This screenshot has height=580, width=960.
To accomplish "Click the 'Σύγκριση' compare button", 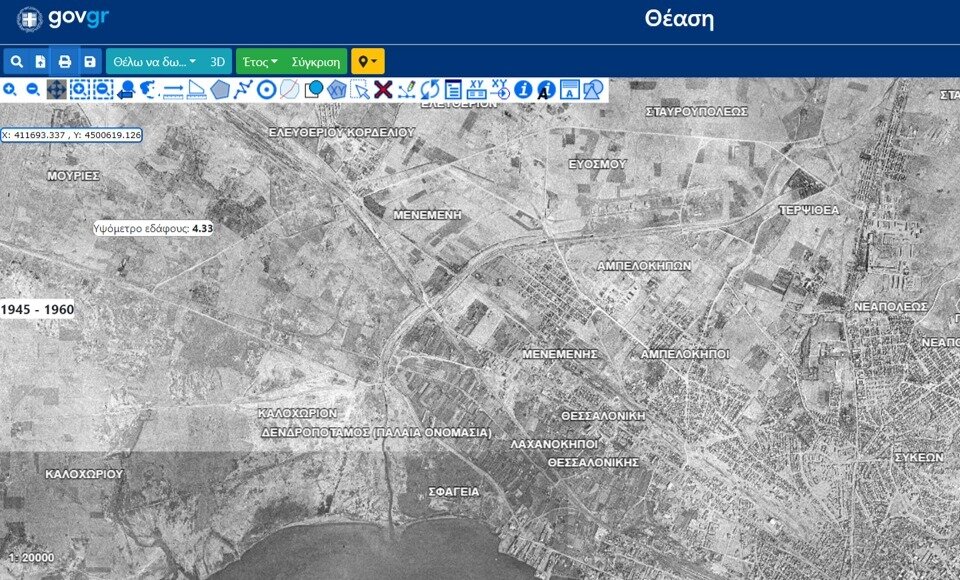I will pos(316,62).
